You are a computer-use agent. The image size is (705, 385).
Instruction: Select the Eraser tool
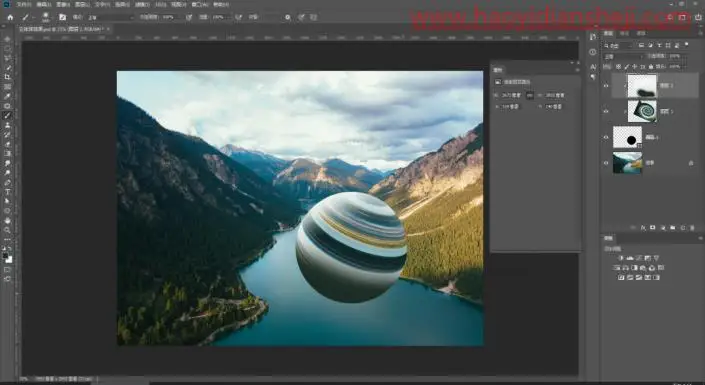[x=7, y=144]
